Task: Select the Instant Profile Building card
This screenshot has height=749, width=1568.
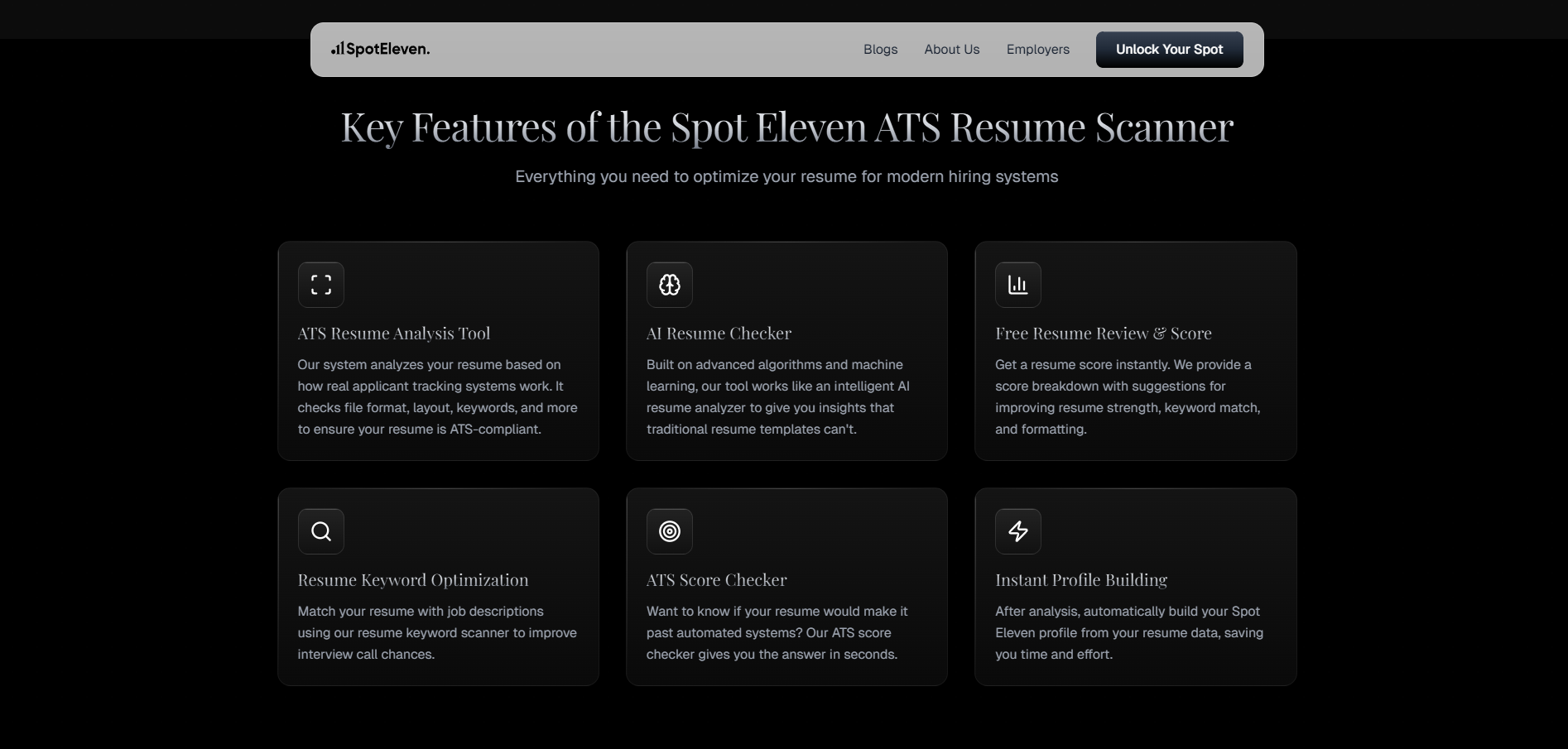Action: click(x=1135, y=587)
